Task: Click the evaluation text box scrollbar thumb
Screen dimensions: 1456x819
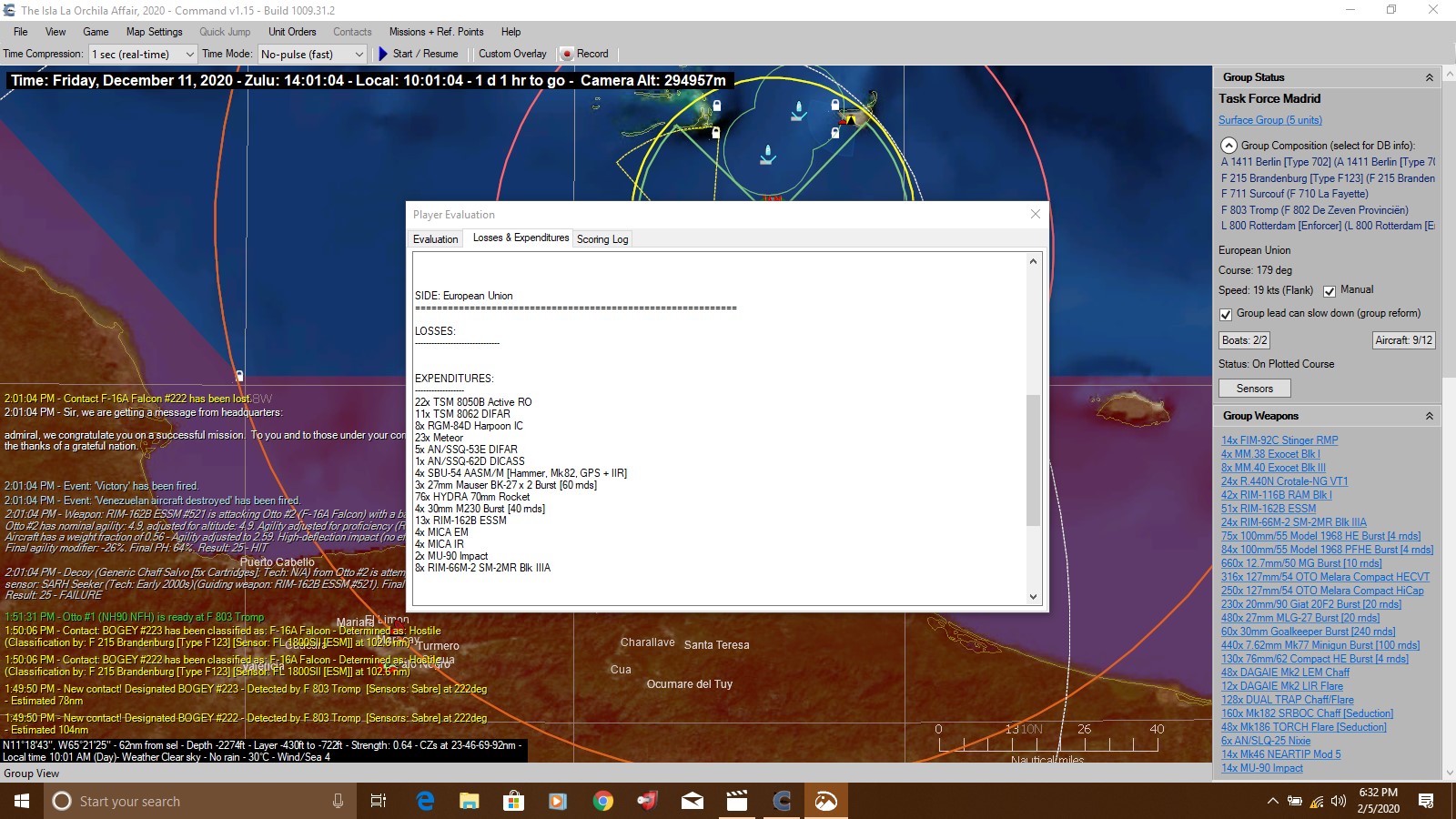Action: (x=1033, y=460)
